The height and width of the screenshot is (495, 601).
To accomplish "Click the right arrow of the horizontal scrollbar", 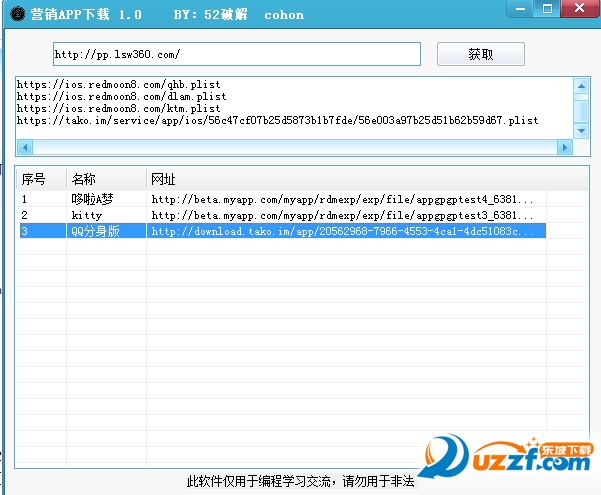I will (565, 147).
